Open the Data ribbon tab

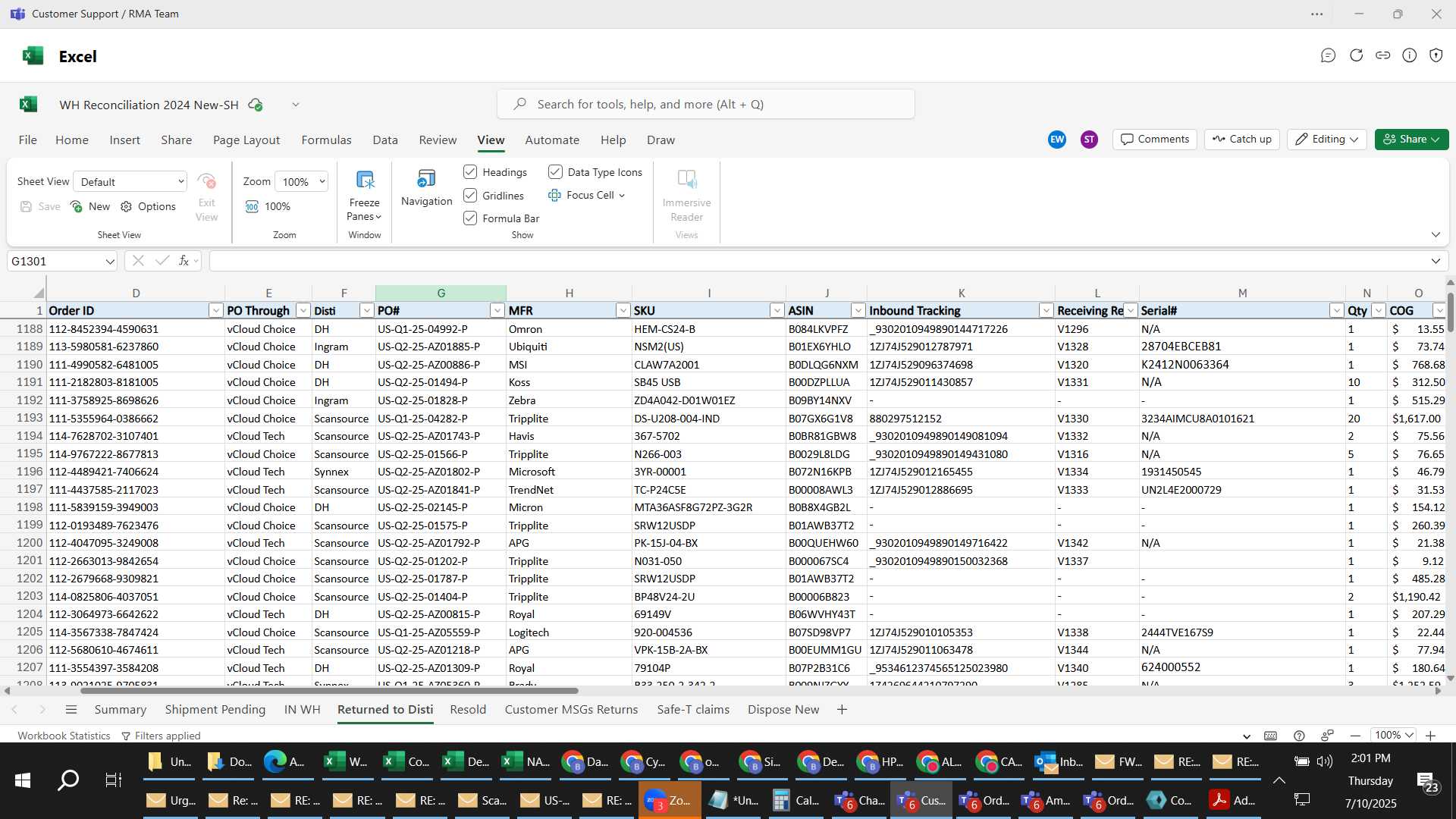click(385, 140)
